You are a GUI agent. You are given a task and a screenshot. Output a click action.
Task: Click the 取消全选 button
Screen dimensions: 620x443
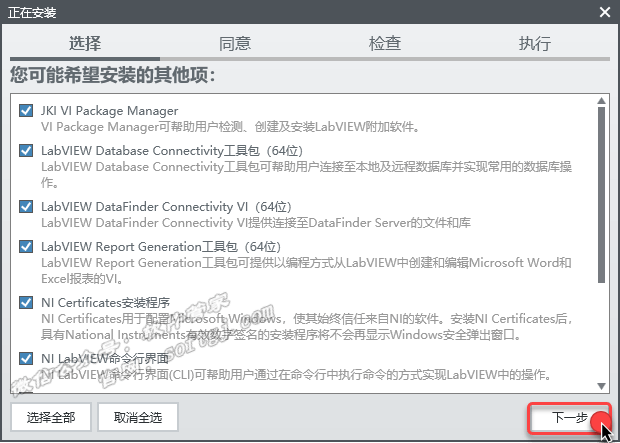[138, 417]
